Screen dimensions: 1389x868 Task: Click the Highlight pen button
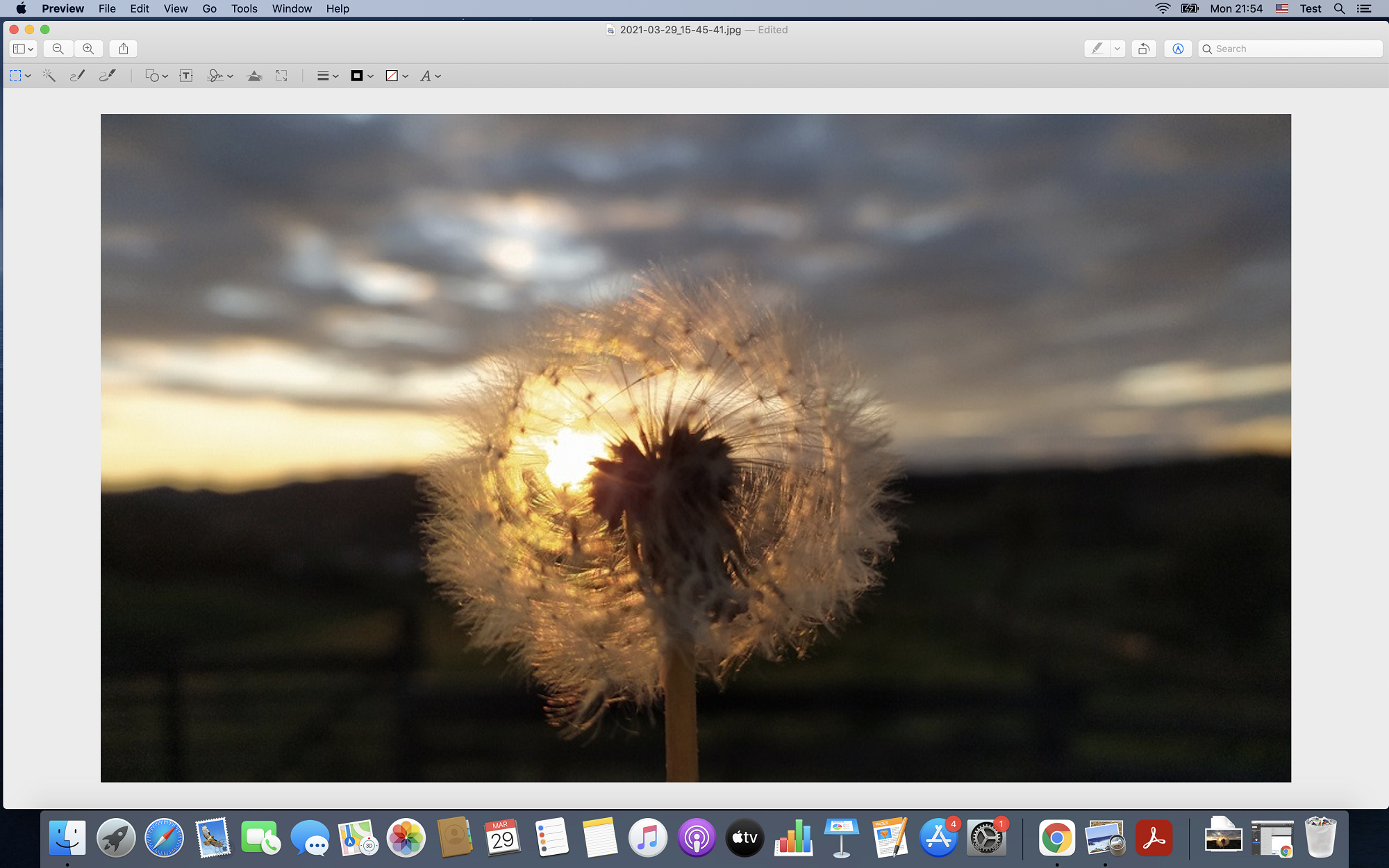[x=1097, y=49]
